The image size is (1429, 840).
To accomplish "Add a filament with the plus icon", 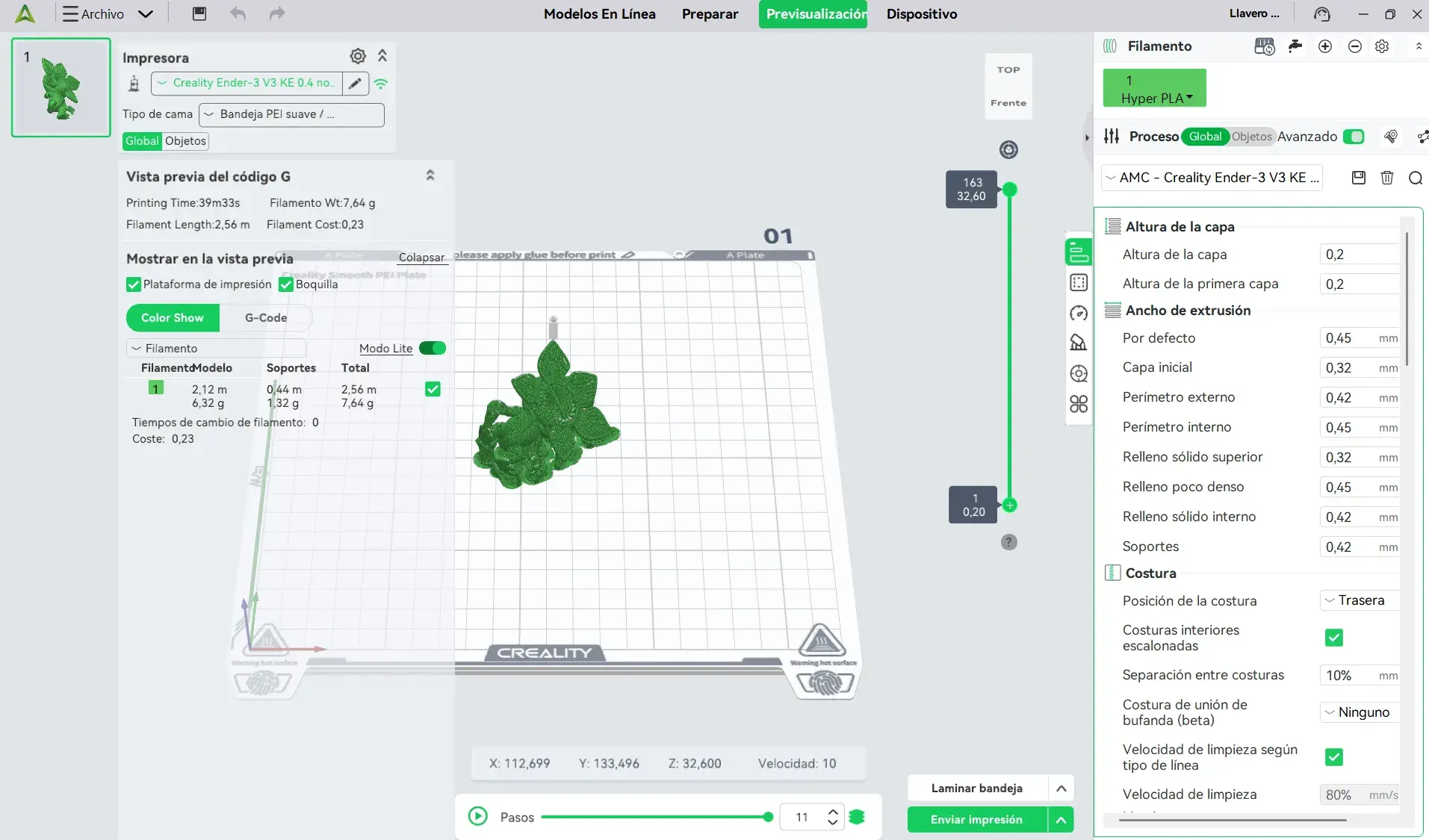I will [1325, 46].
